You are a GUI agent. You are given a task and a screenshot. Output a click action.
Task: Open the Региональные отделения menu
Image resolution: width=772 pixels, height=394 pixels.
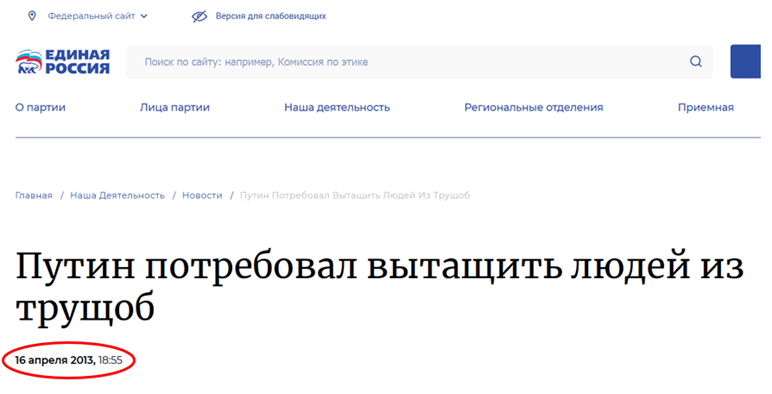[x=534, y=107]
